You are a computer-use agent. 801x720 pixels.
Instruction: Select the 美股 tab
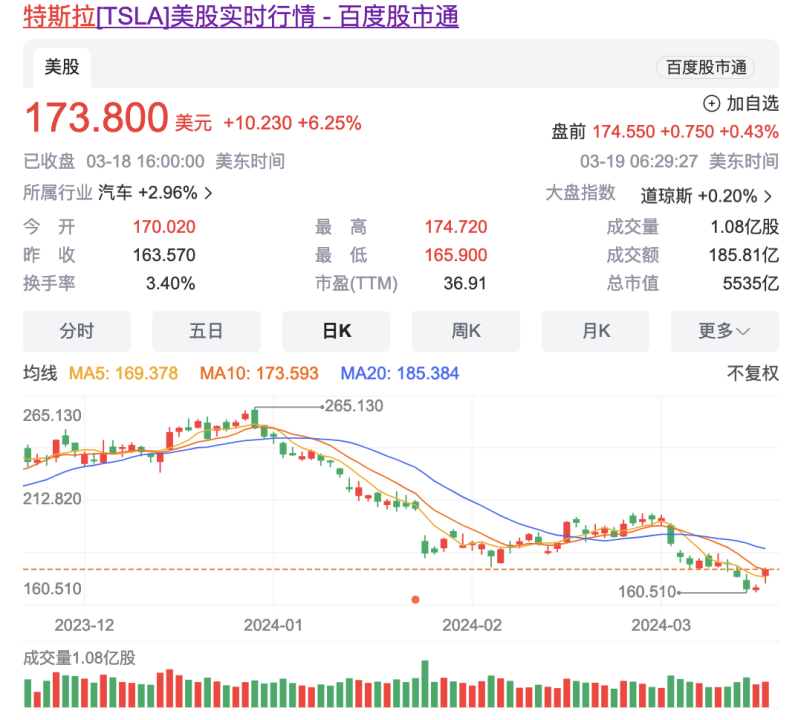[x=62, y=67]
